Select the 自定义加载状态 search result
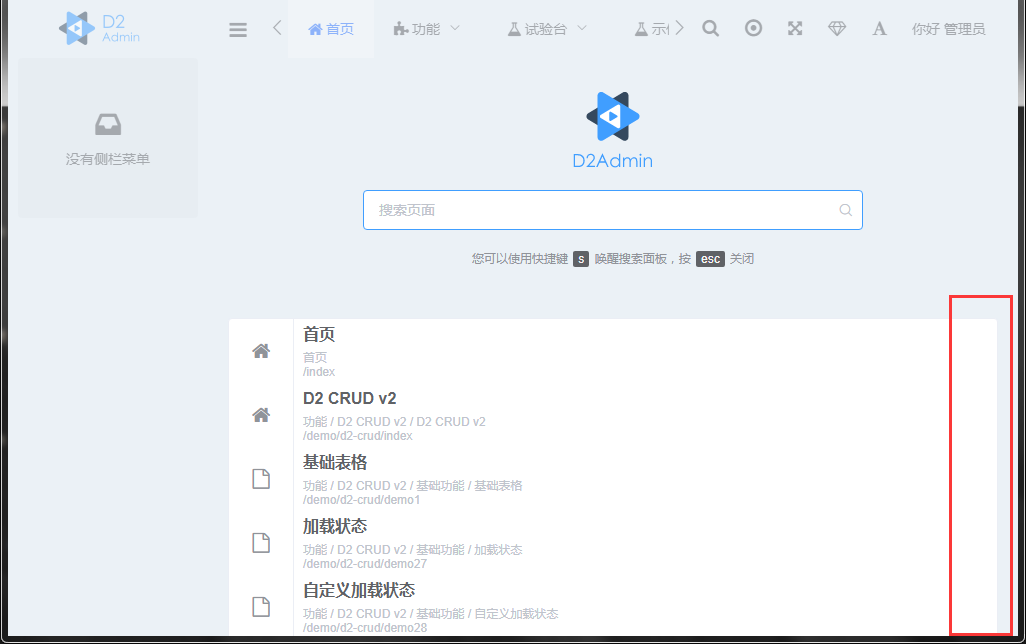The image size is (1026, 644). pos(612,607)
